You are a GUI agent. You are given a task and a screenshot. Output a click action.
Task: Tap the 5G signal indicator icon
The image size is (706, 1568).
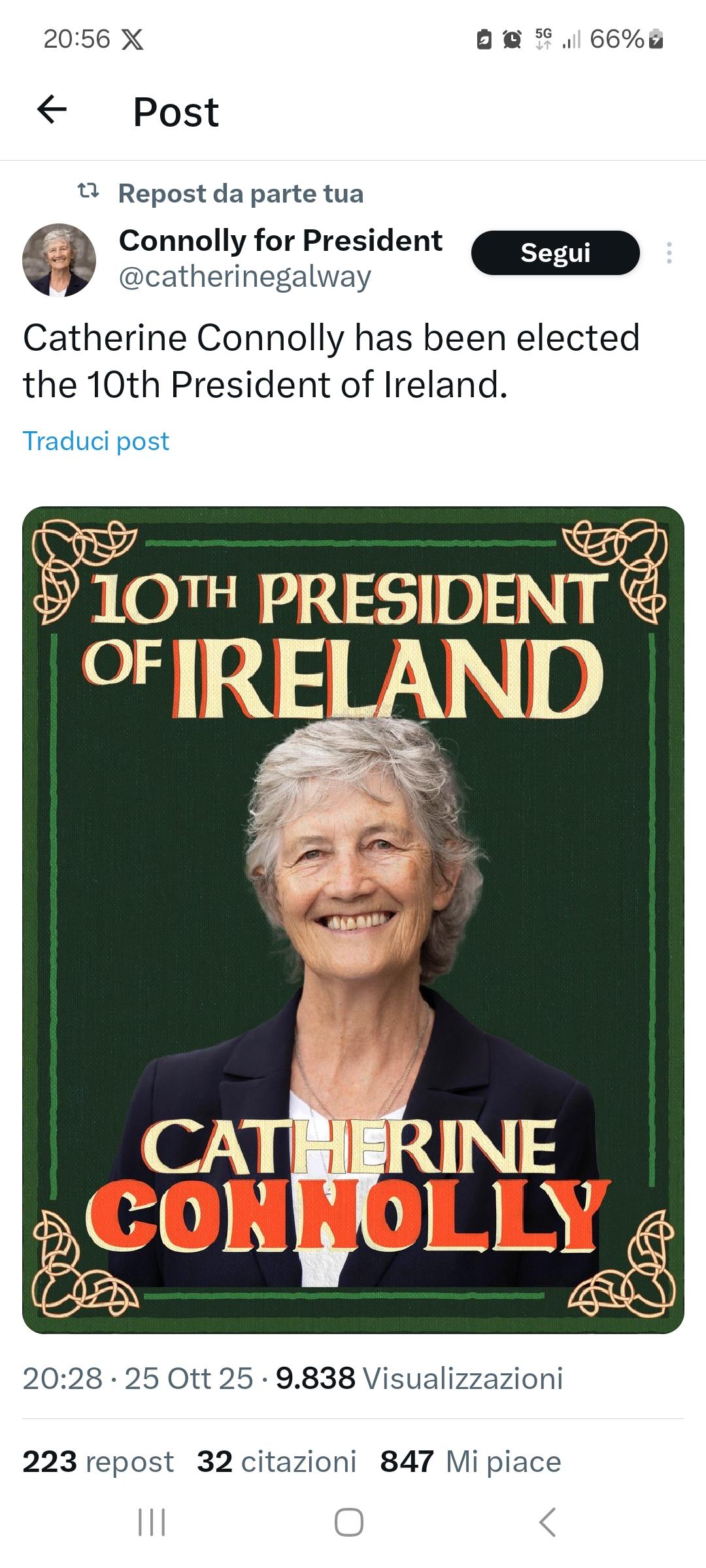[543, 39]
